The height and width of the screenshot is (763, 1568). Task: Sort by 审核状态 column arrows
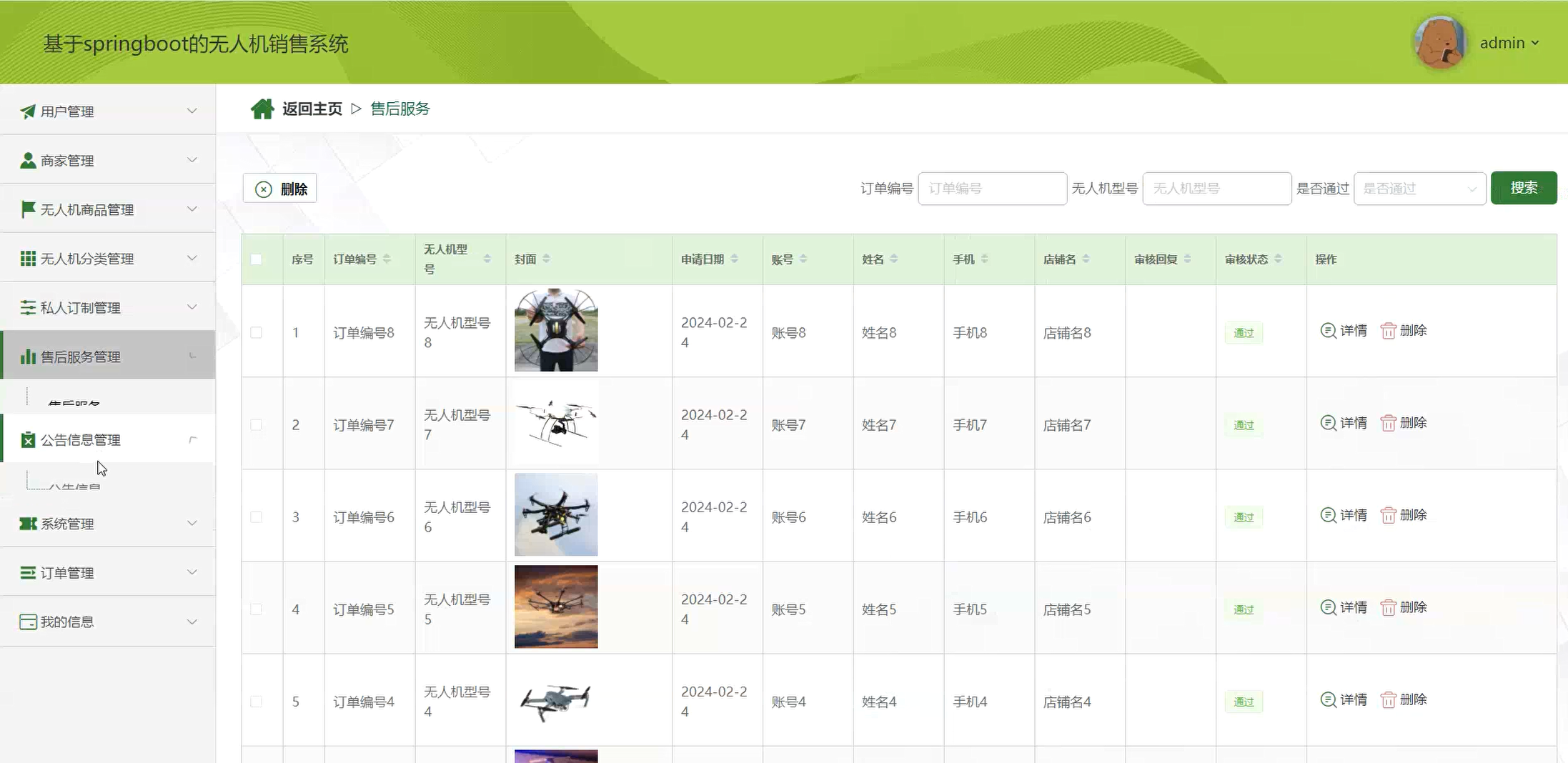click(x=1278, y=259)
